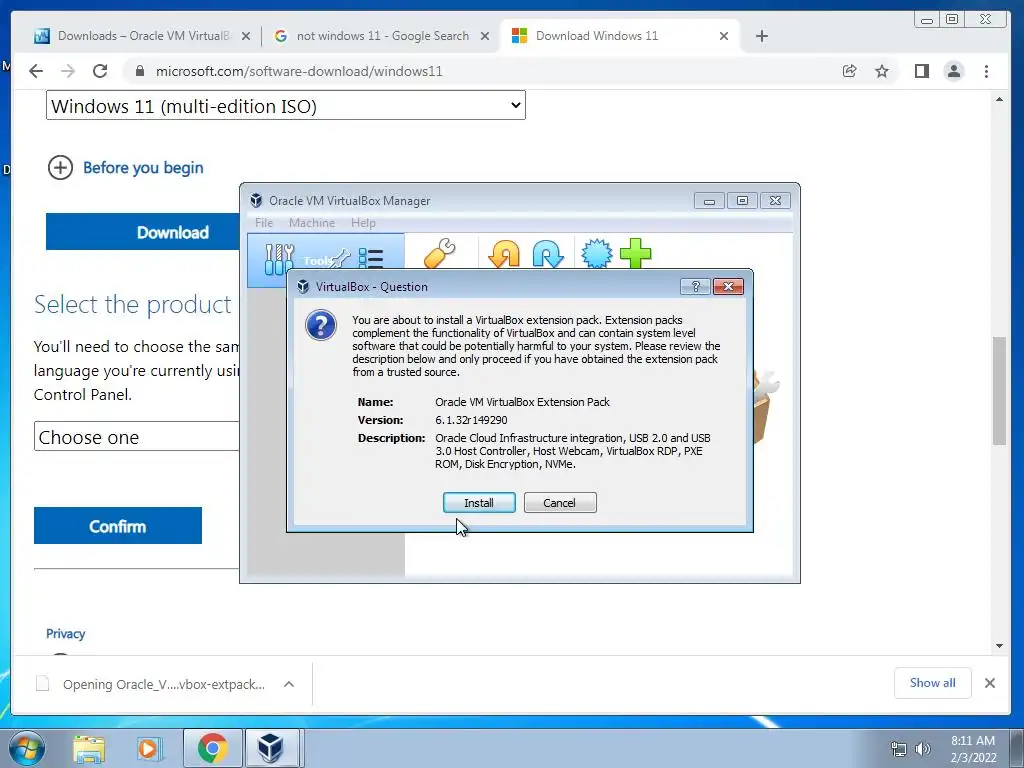Click the volume speaker tray icon

(922, 749)
